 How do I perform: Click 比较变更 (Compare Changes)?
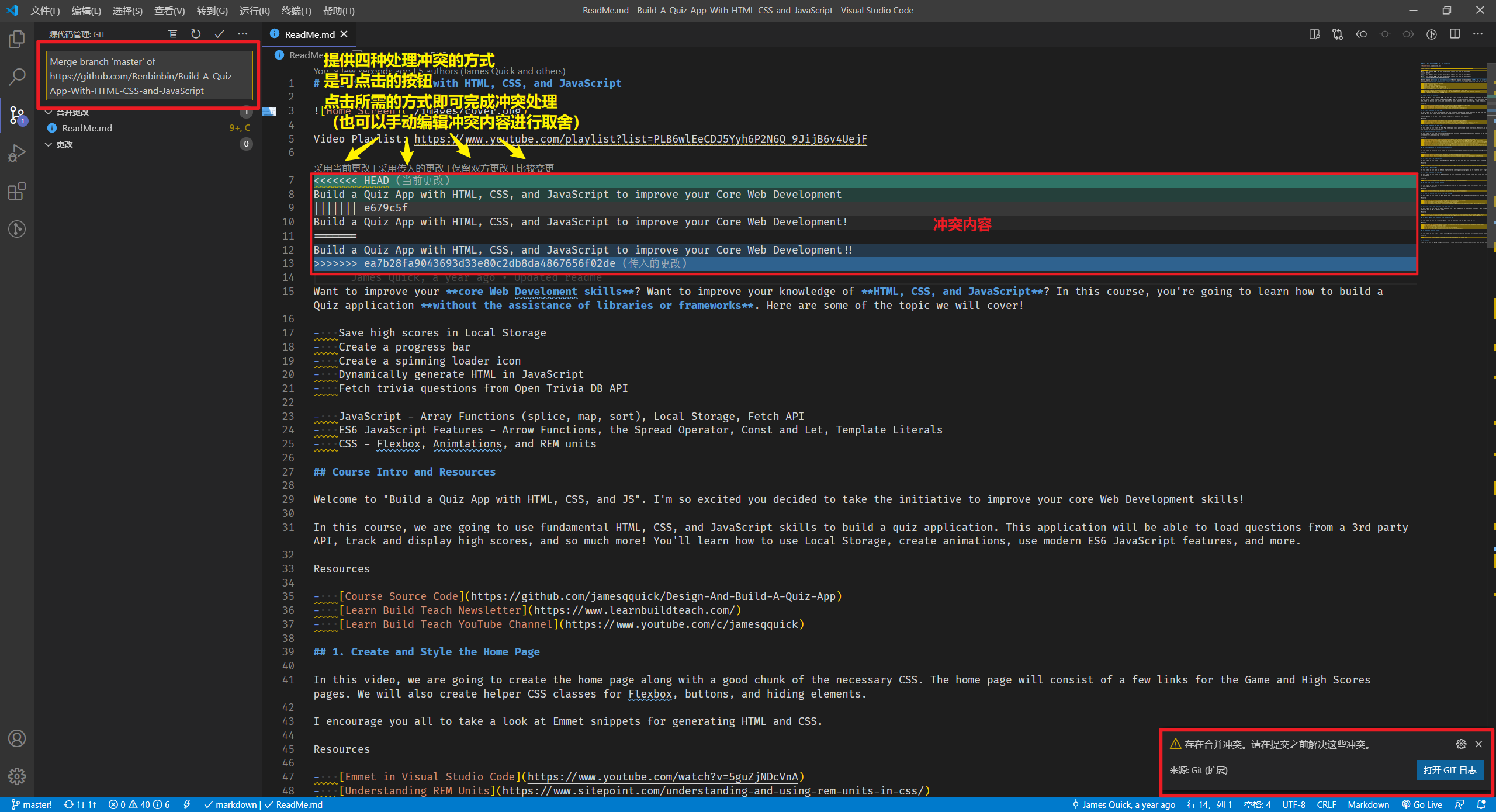[x=535, y=168]
